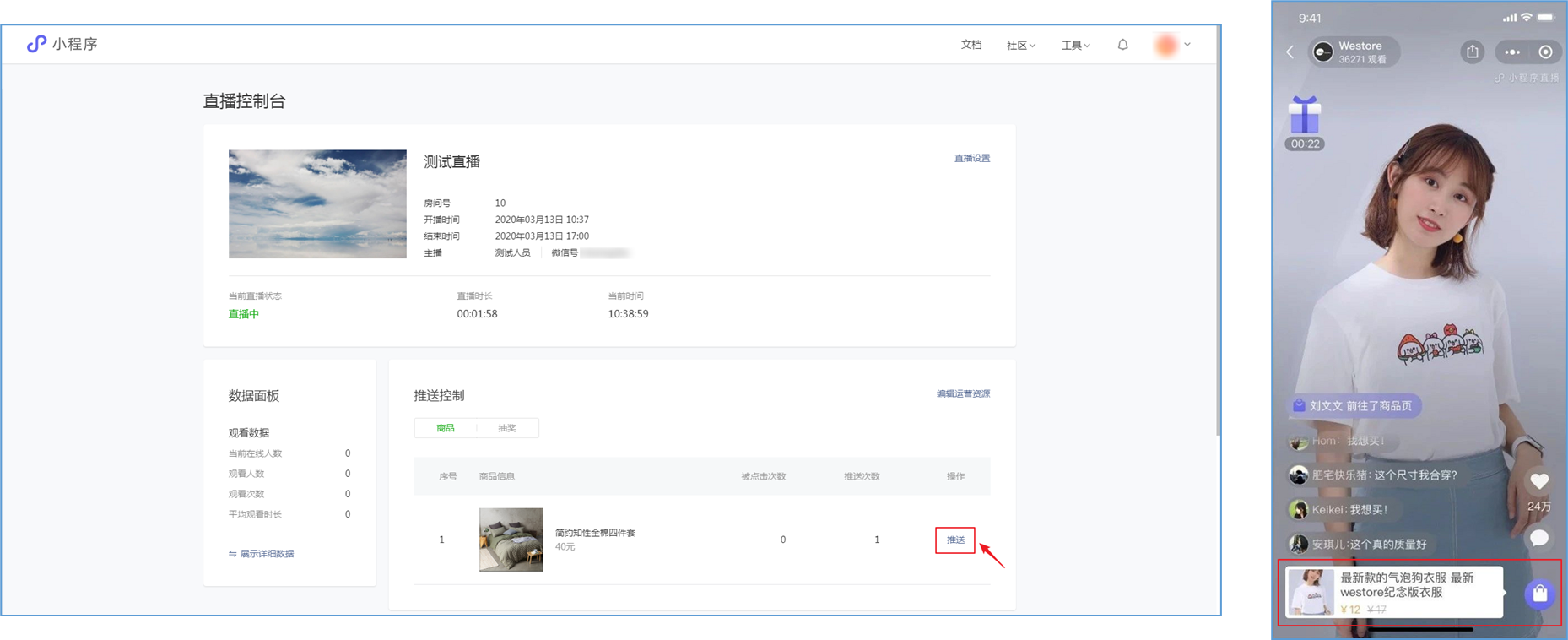Switch to the 商品 tab
Image resolution: width=1568 pixels, height=640 pixels.
tap(446, 428)
